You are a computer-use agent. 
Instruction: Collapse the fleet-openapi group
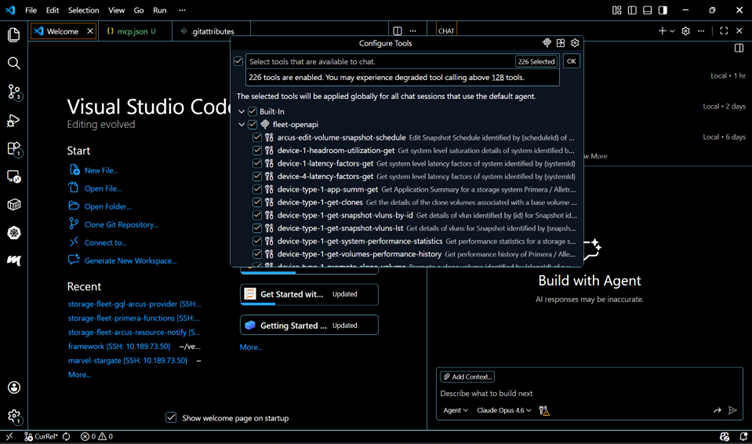[x=242, y=124]
